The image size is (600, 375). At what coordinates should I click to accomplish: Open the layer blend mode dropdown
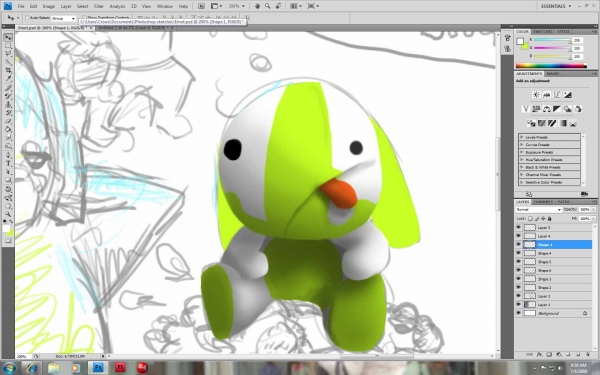pyautogui.click(x=538, y=209)
